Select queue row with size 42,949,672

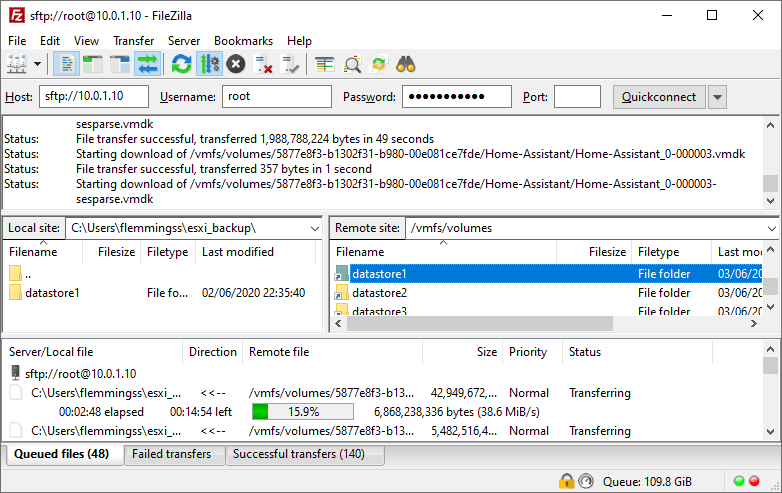tap(383, 393)
